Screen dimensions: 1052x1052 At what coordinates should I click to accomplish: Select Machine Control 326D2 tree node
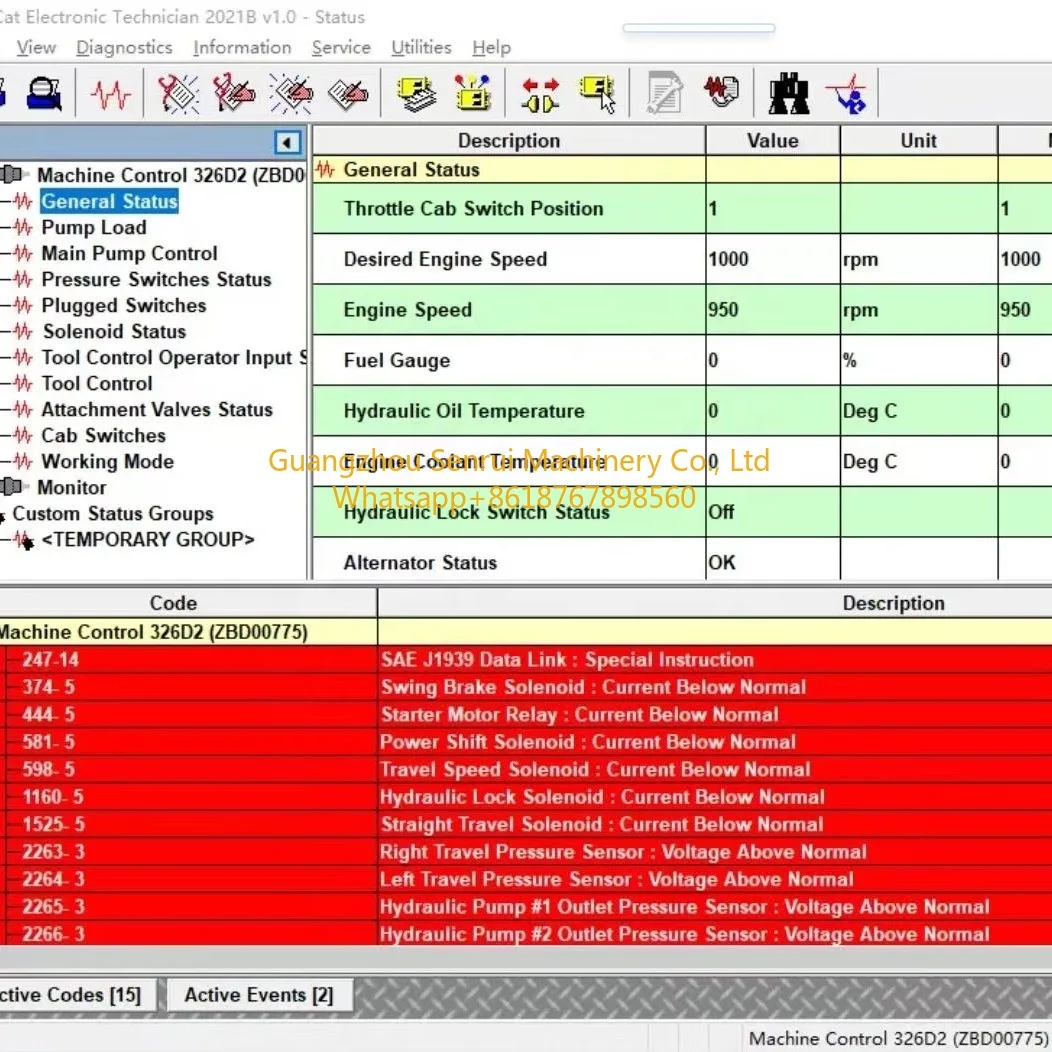(170, 175)
